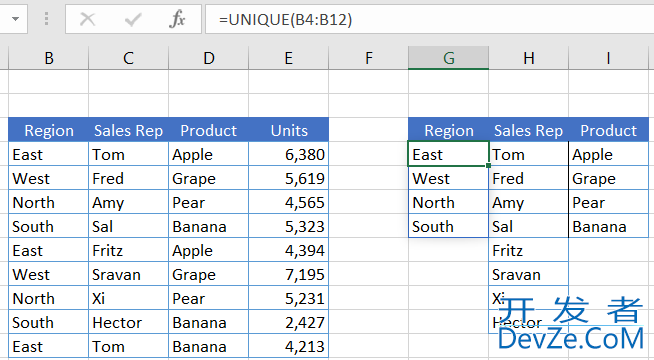Click Banana in the 4,213 row
This screenshot has width=654, height=360.
point(209,346)
